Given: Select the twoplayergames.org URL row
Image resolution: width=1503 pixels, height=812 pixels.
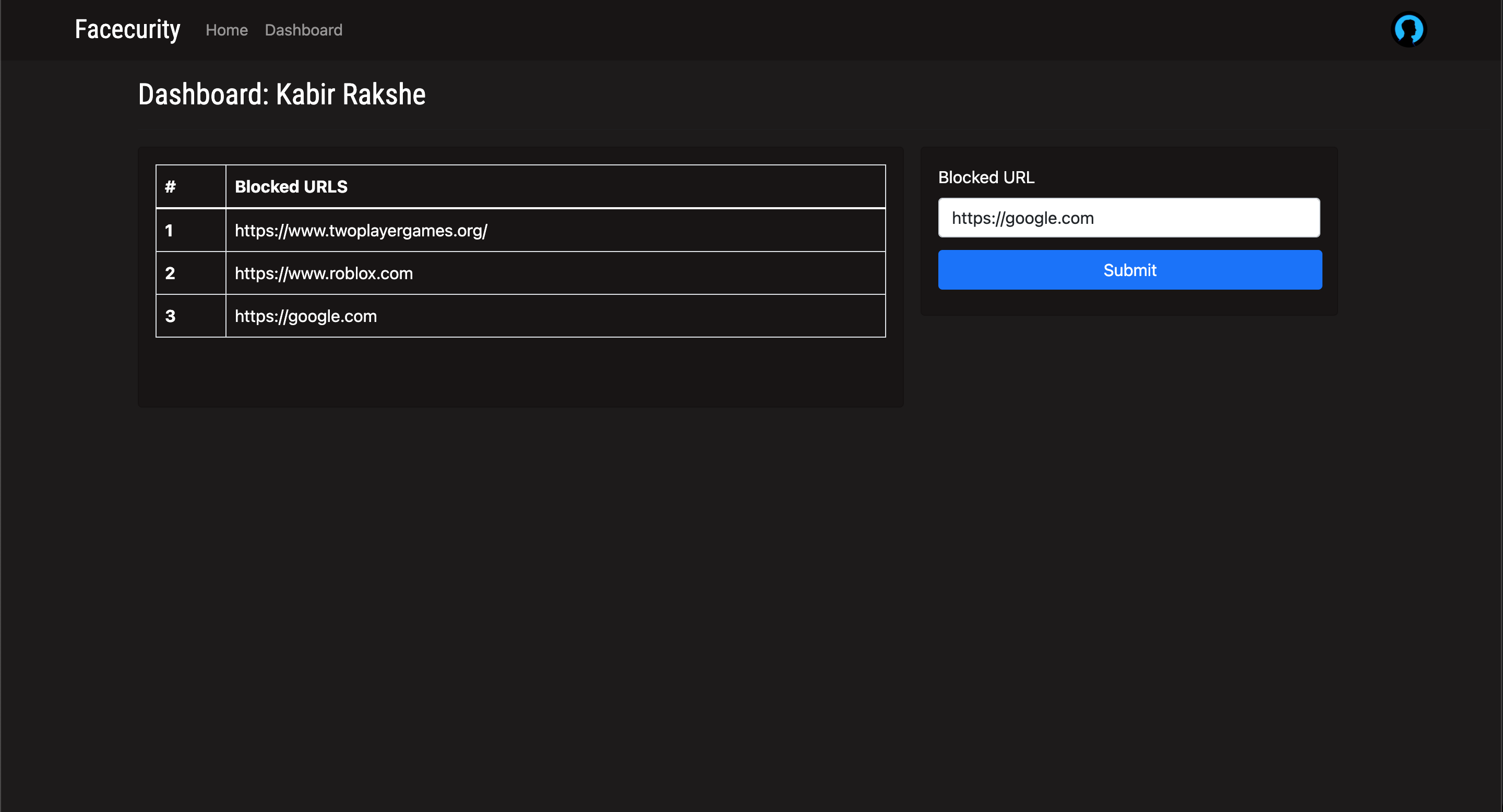Looking at the screenshot, I should (x=361, y=231).
